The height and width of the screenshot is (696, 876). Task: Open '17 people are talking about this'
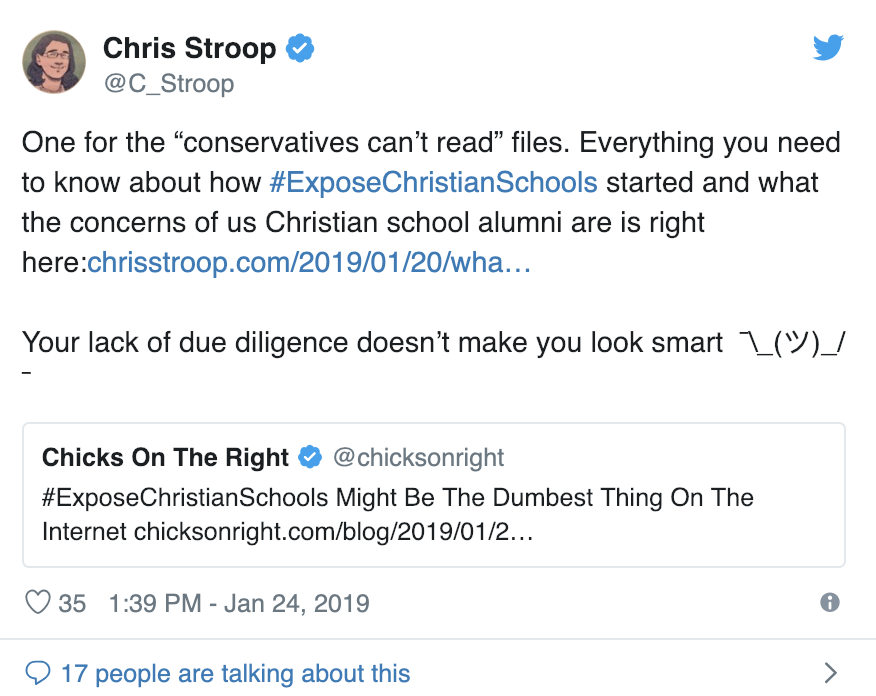point(236,673)
